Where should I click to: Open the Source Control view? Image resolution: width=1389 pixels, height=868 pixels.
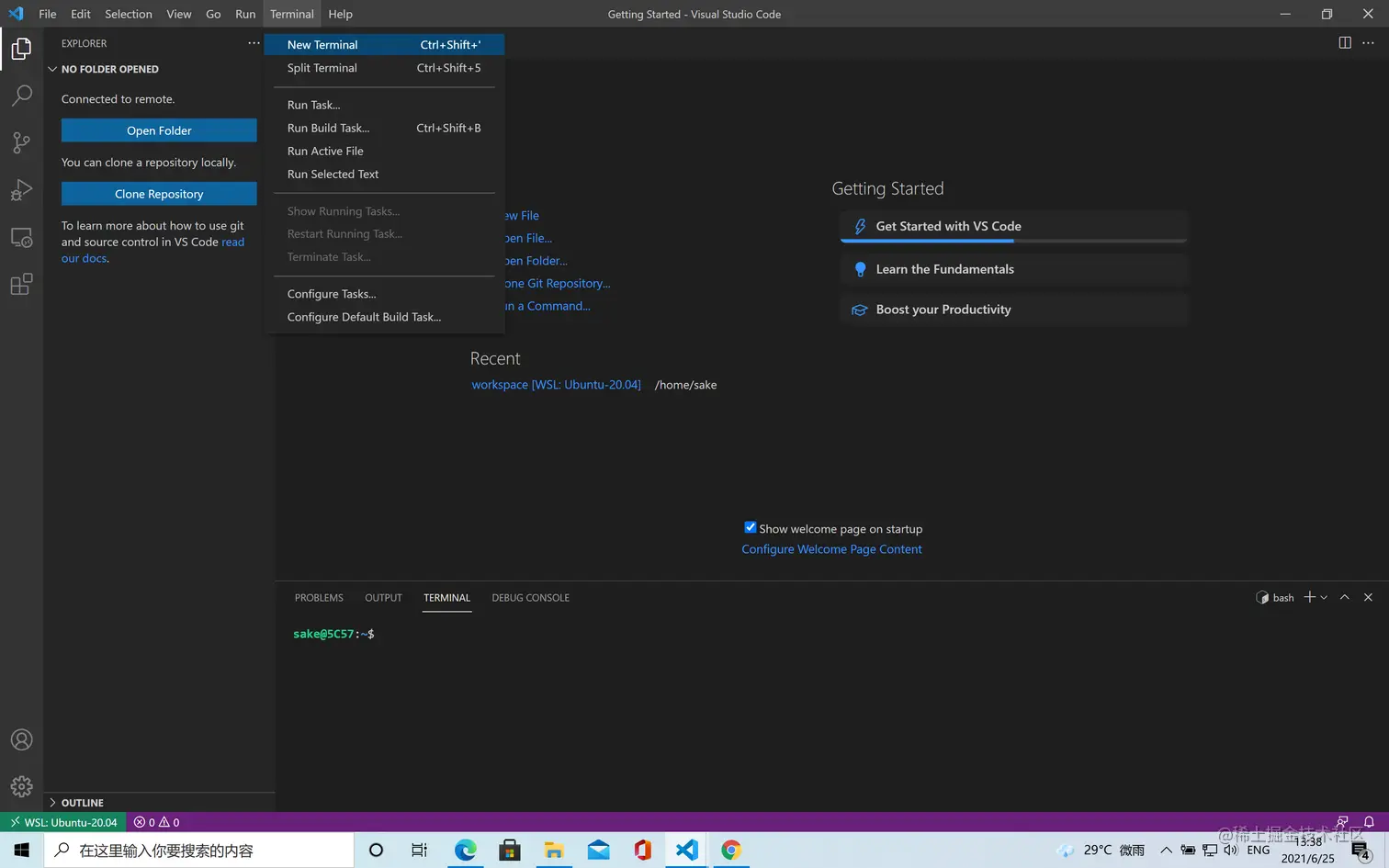click(x=21, y=142)
